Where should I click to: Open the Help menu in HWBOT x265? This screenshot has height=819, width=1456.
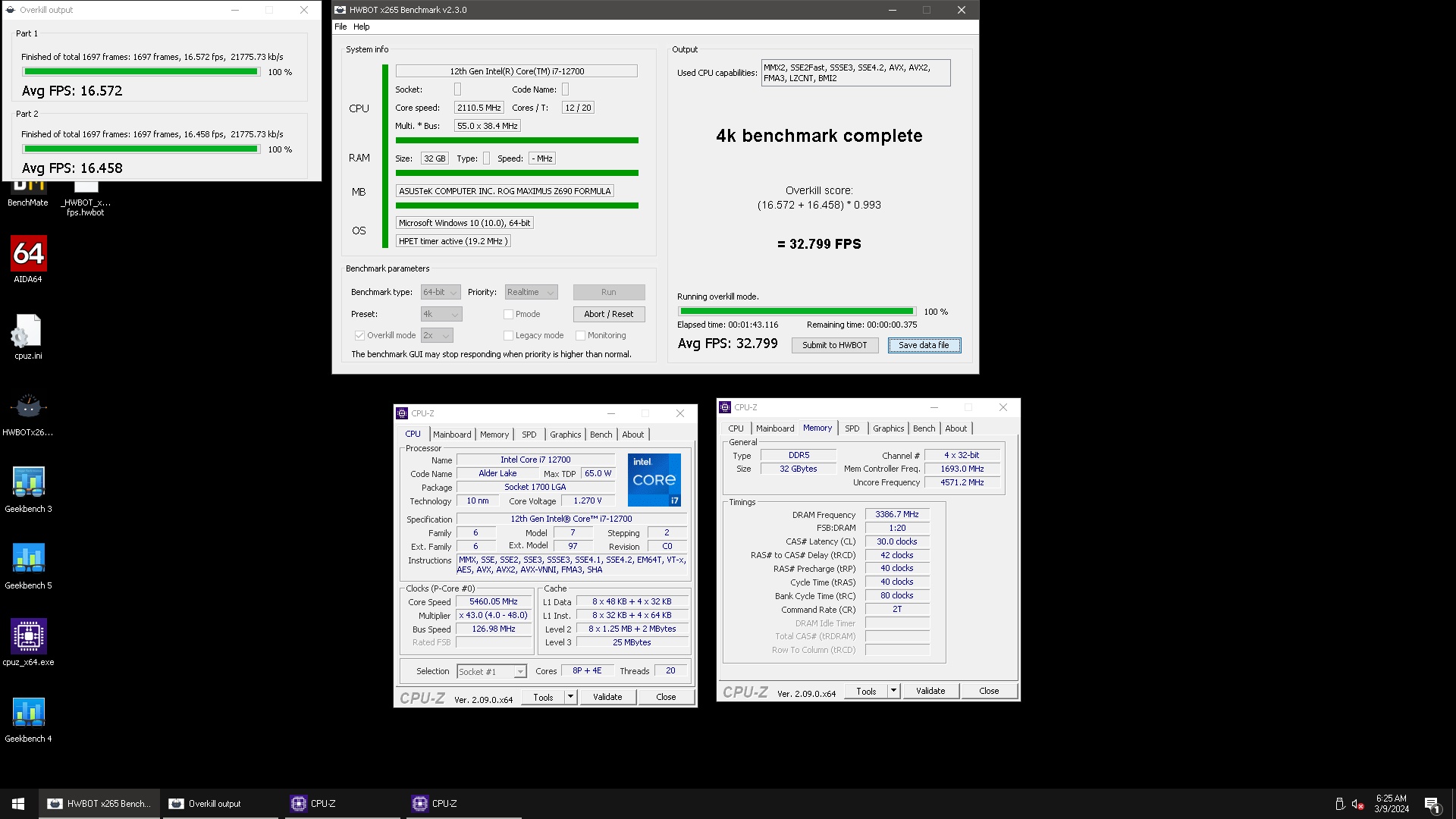362,27
